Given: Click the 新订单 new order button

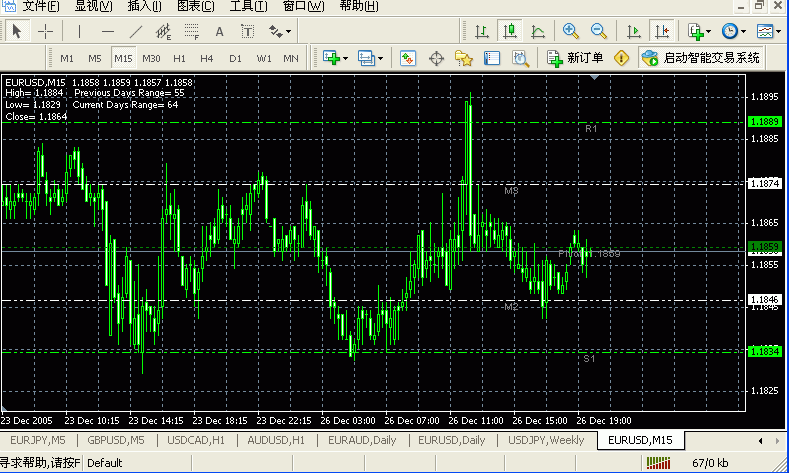Looking at the screenshot, I should coord(575,58).
